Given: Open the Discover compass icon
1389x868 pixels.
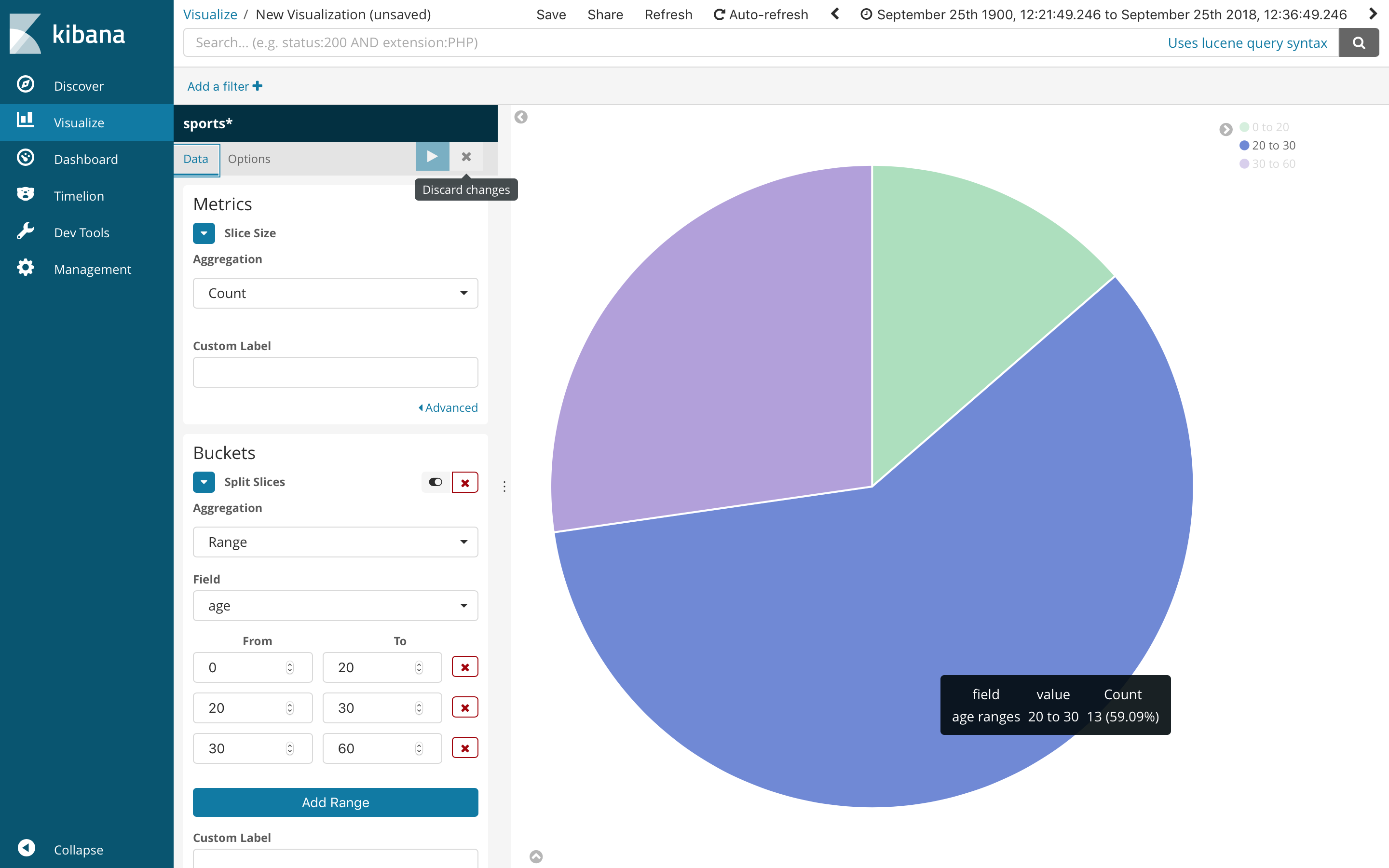Looking at the screenshot, I should coord(25,85).
